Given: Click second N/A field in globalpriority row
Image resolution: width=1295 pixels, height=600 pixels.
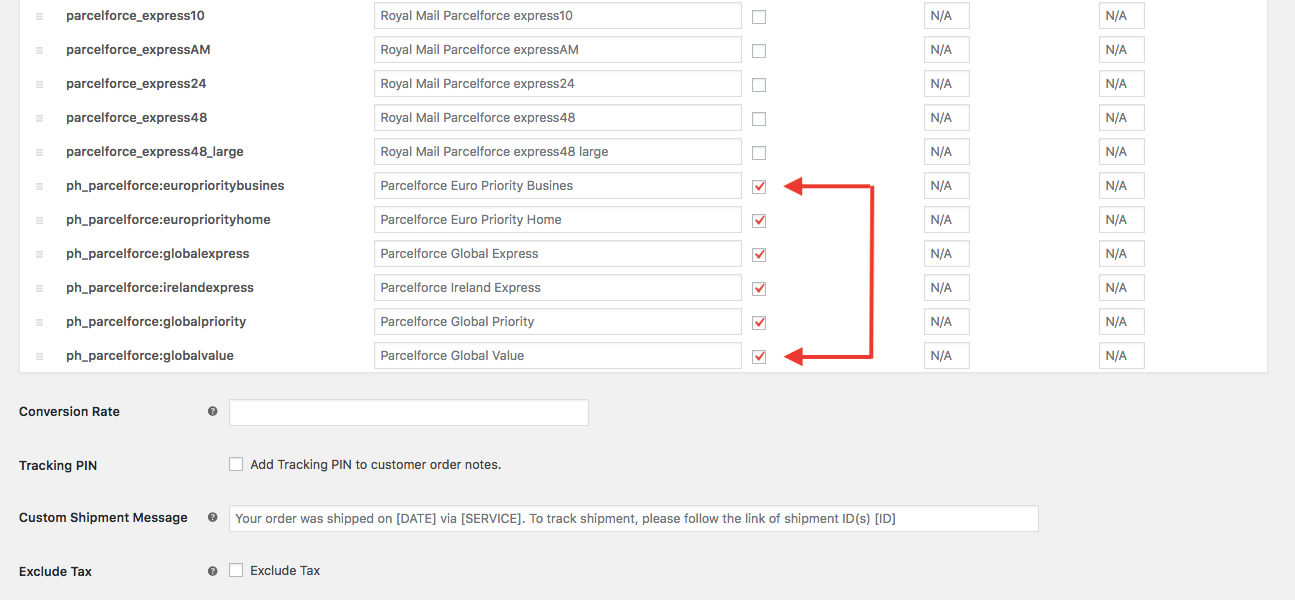Looking at the screenshot, I should [x=1122, y=322].
